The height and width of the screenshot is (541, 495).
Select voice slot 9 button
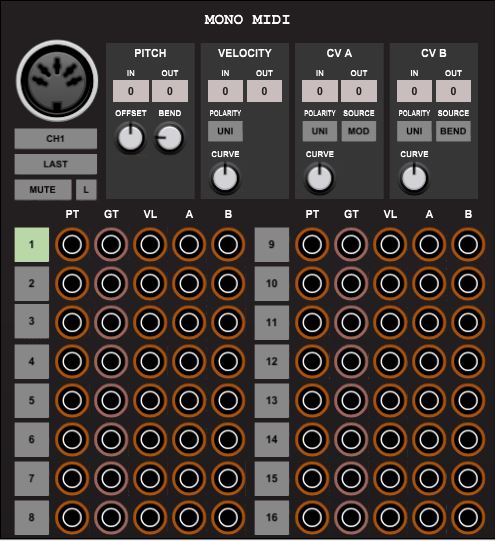coord(272,245)
